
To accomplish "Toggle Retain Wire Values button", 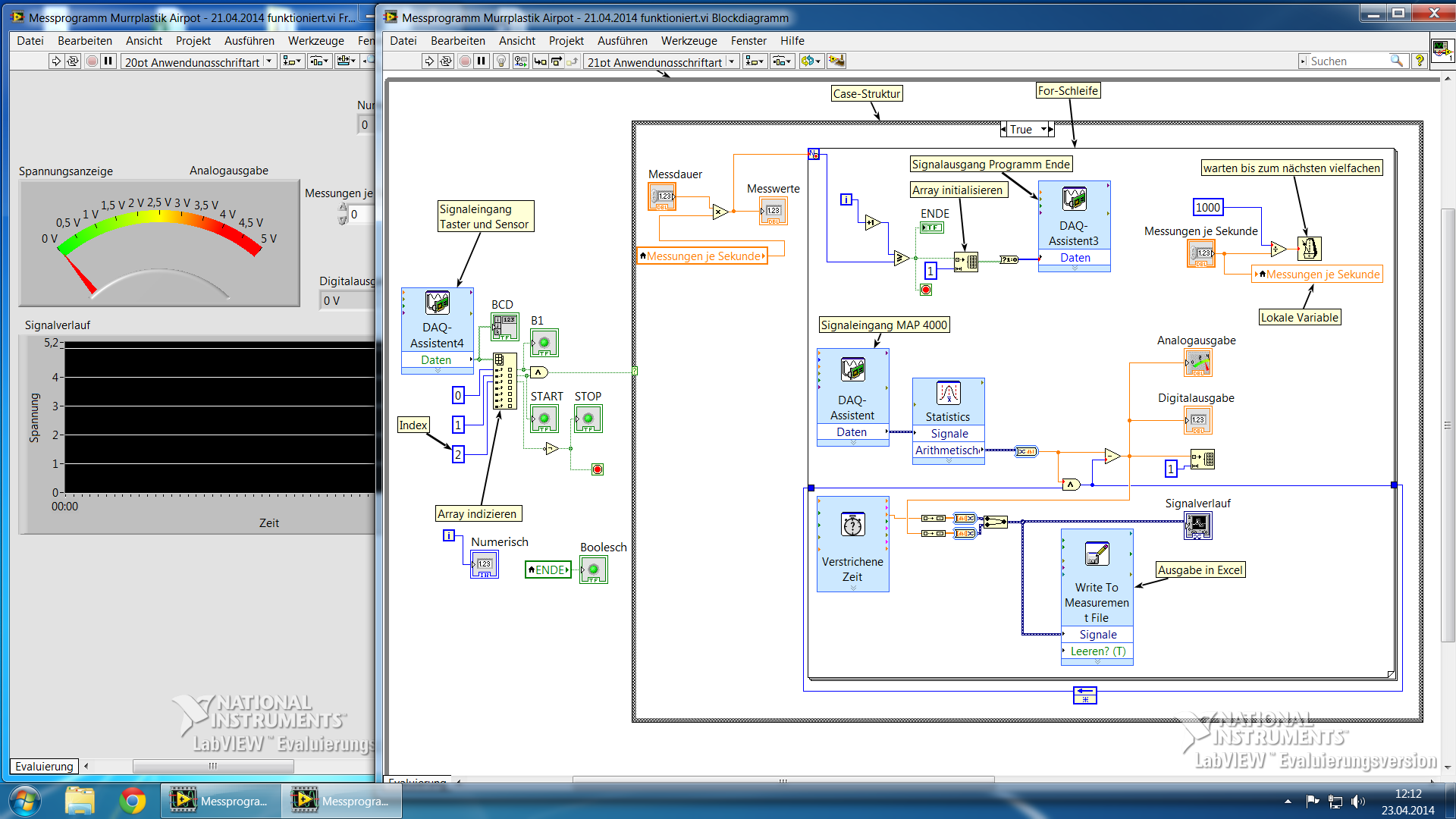I will 520,61.
